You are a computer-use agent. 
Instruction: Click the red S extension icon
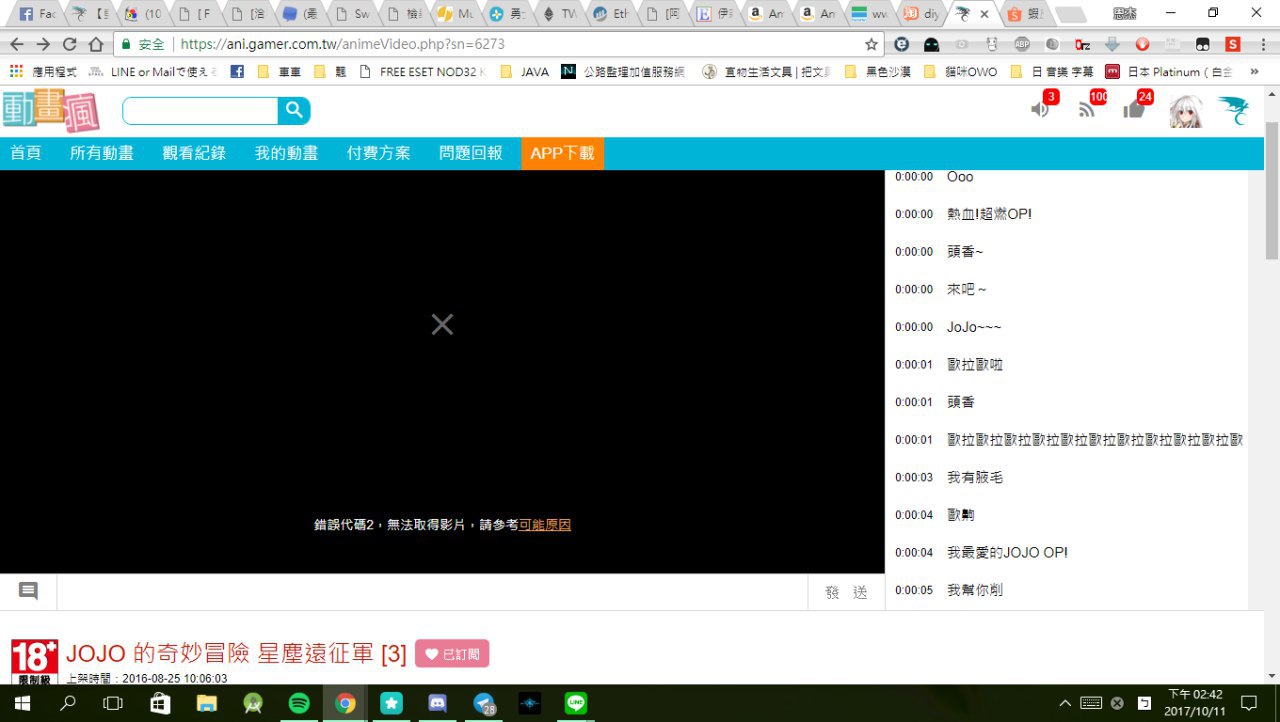[x=1233, y=44]
